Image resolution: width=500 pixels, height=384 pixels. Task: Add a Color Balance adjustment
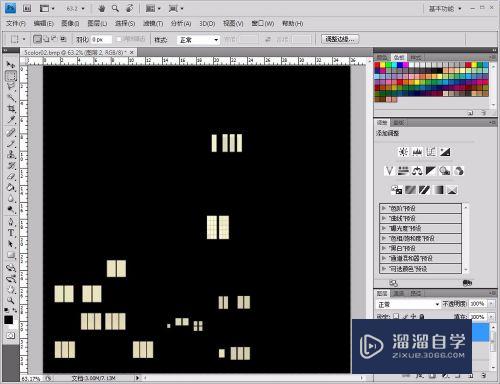click(417, 171)
